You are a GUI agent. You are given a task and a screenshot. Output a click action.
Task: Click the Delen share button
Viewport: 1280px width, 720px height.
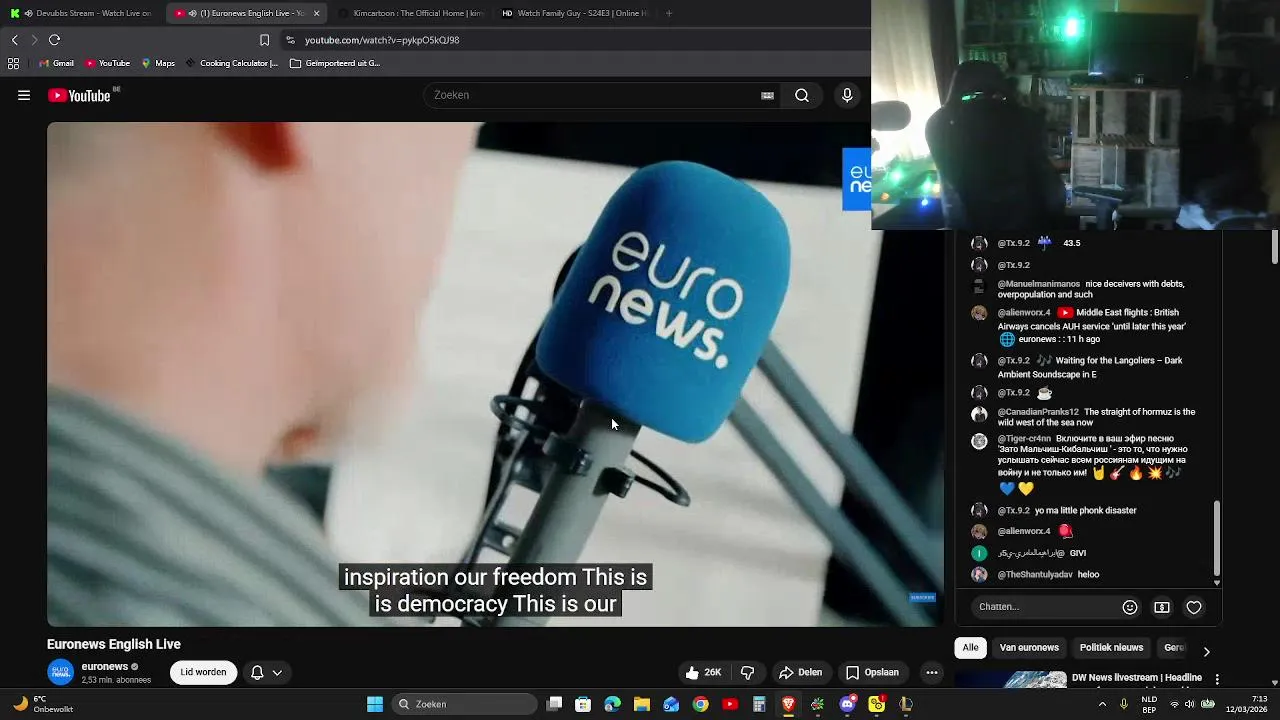tap(800, 673)
